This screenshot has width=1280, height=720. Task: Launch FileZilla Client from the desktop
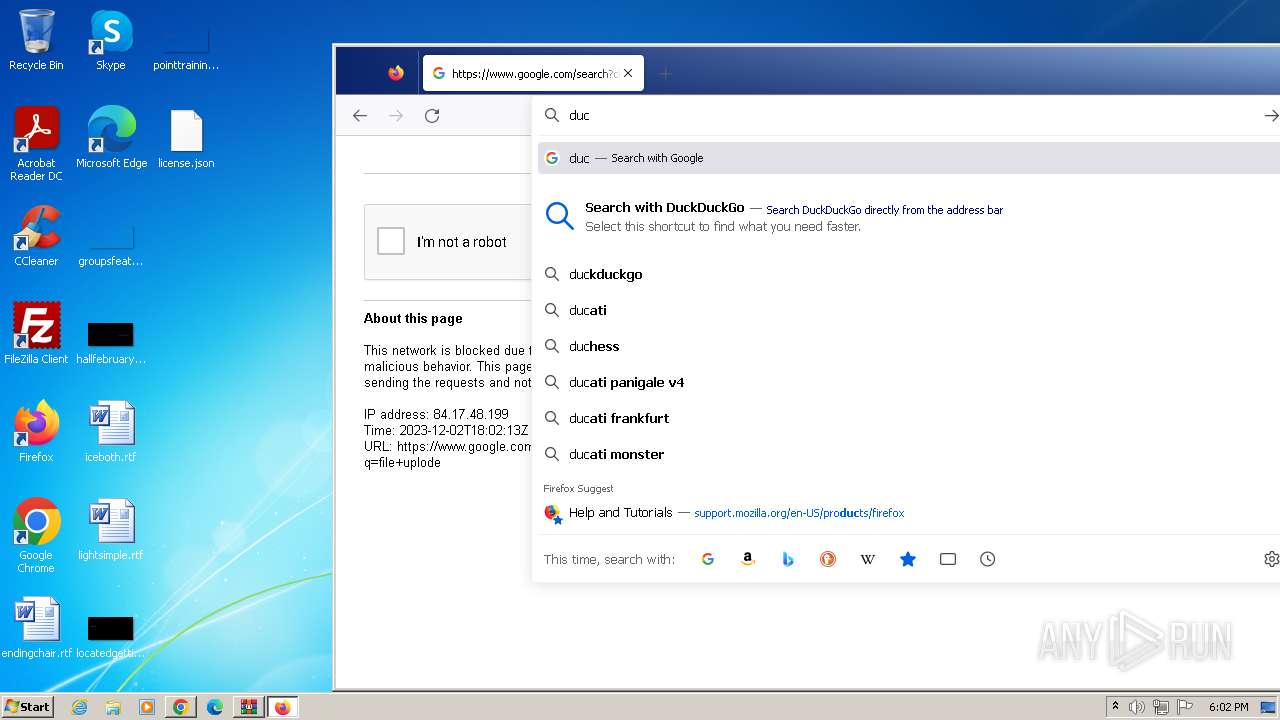36,334
